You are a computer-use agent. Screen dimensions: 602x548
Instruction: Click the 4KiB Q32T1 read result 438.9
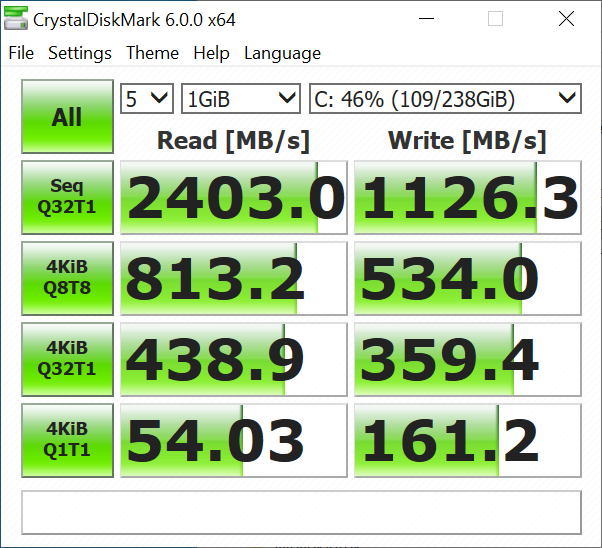[234, 359]
